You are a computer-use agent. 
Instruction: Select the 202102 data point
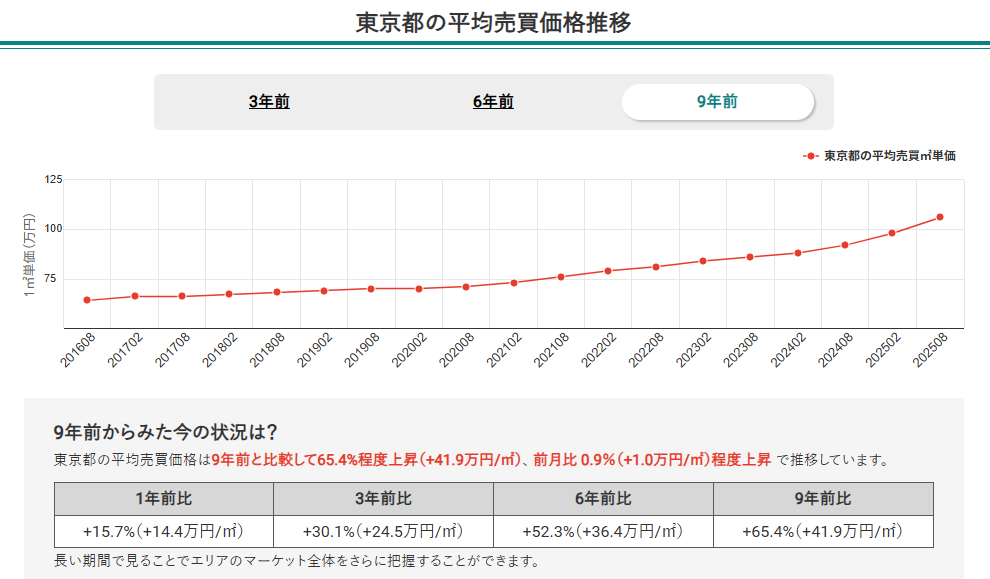[x=514, y=283]
